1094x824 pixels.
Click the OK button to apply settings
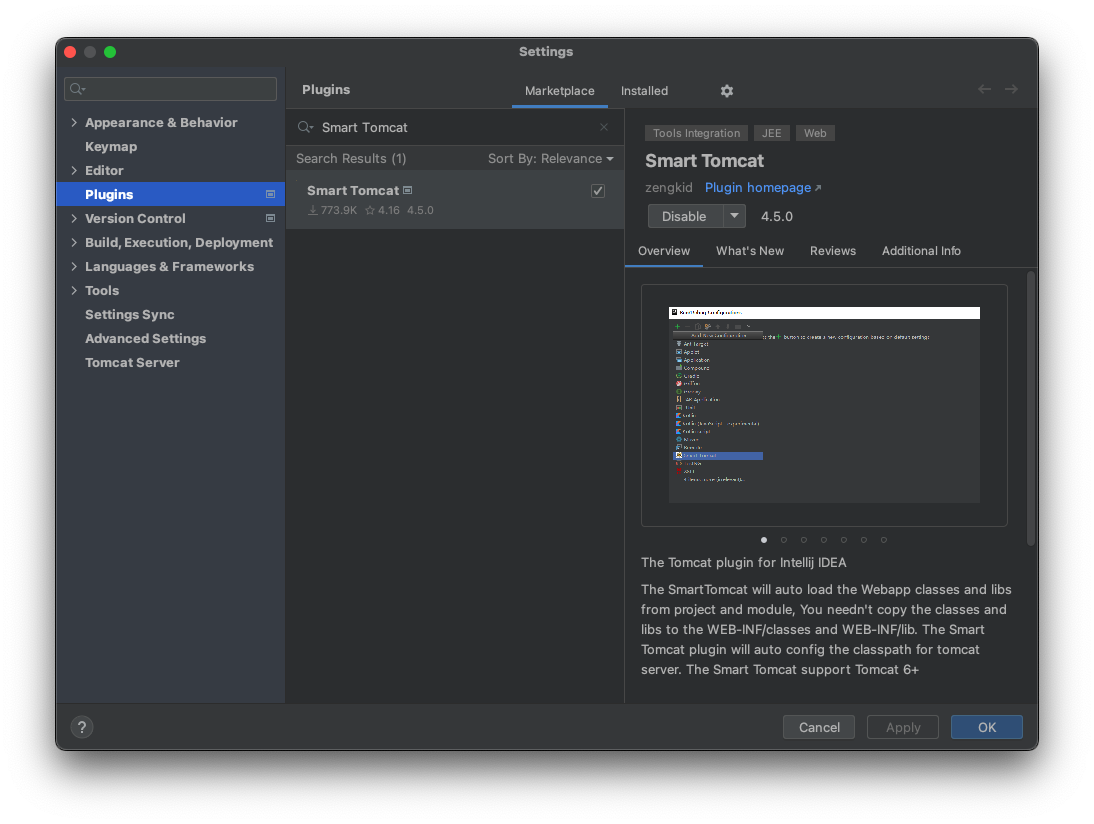coord(986,727)
